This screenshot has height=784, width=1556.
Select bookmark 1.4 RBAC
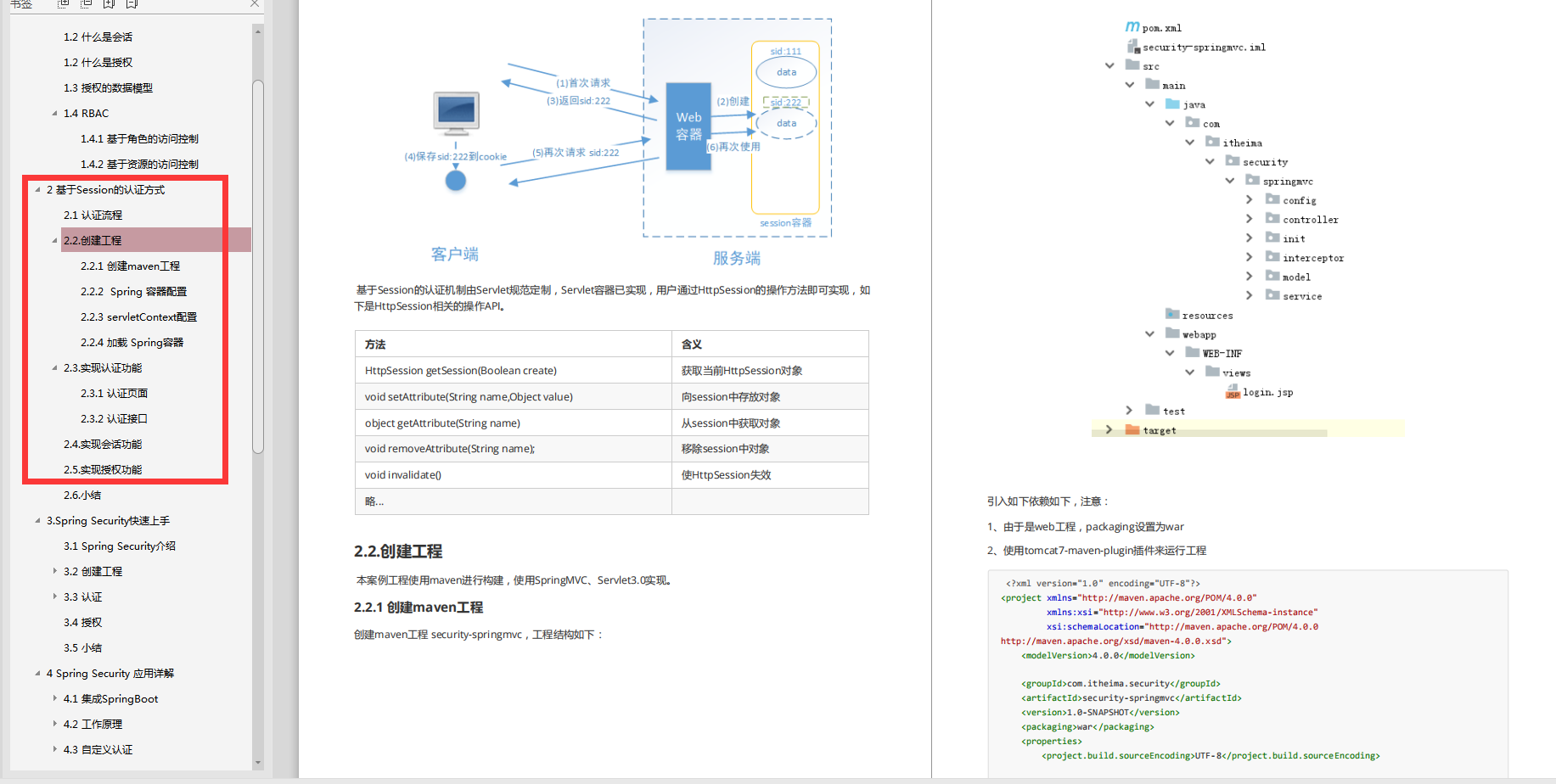click(x=86, y=114)
